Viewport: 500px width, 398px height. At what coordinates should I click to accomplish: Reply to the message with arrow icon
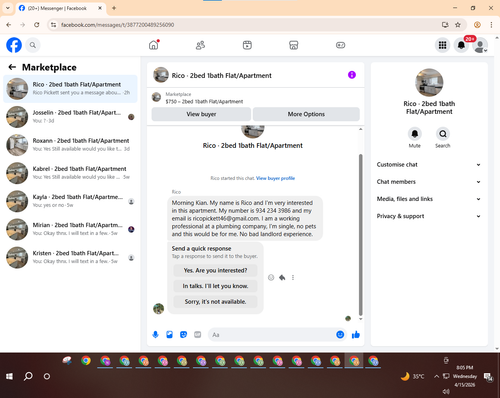[x=282, y=277]
